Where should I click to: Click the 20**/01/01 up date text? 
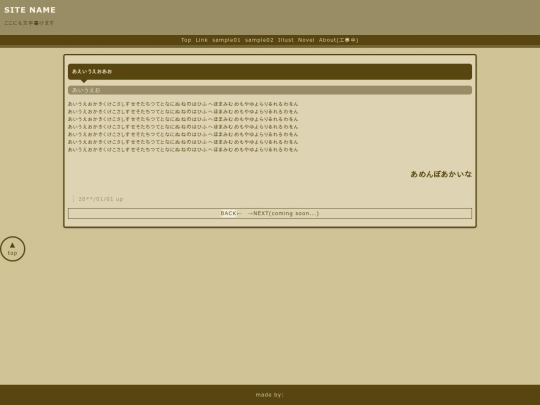click(101, 199)
